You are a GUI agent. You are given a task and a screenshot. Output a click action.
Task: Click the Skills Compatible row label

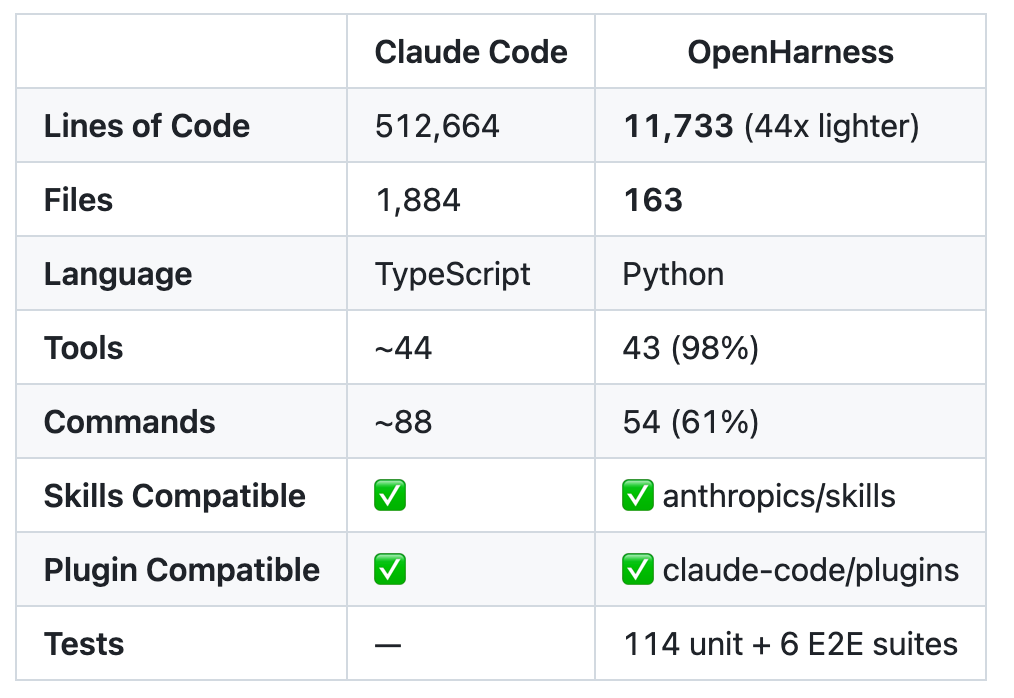point(175,497)
